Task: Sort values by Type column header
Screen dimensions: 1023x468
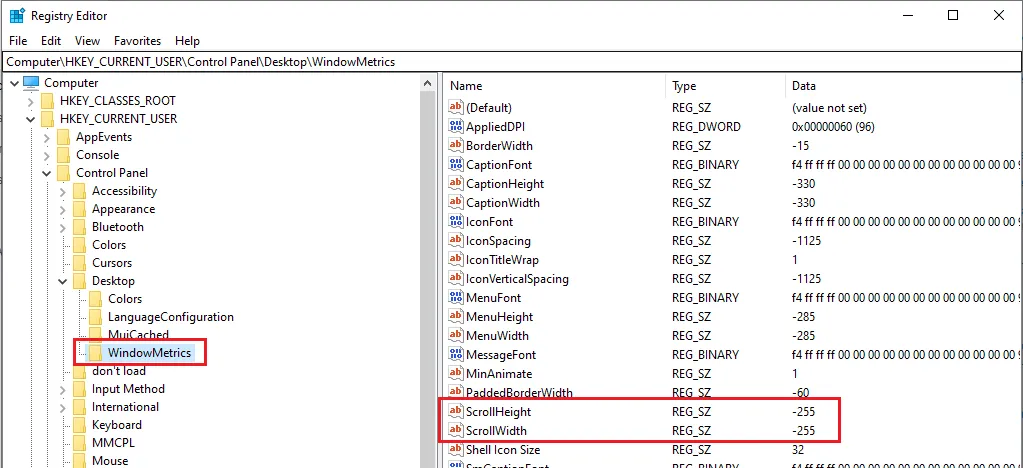Action: tap(725, 86)
